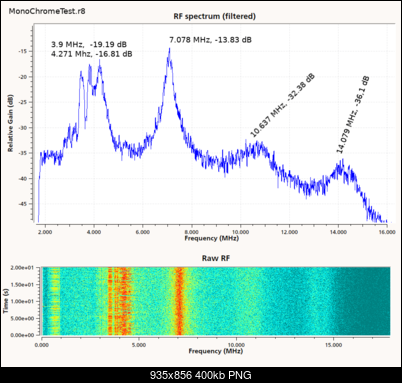Viewport: 402px width, 383px height.
Task: Click the MonoChromeTest.r8 file name label
Action: (47, 11)
